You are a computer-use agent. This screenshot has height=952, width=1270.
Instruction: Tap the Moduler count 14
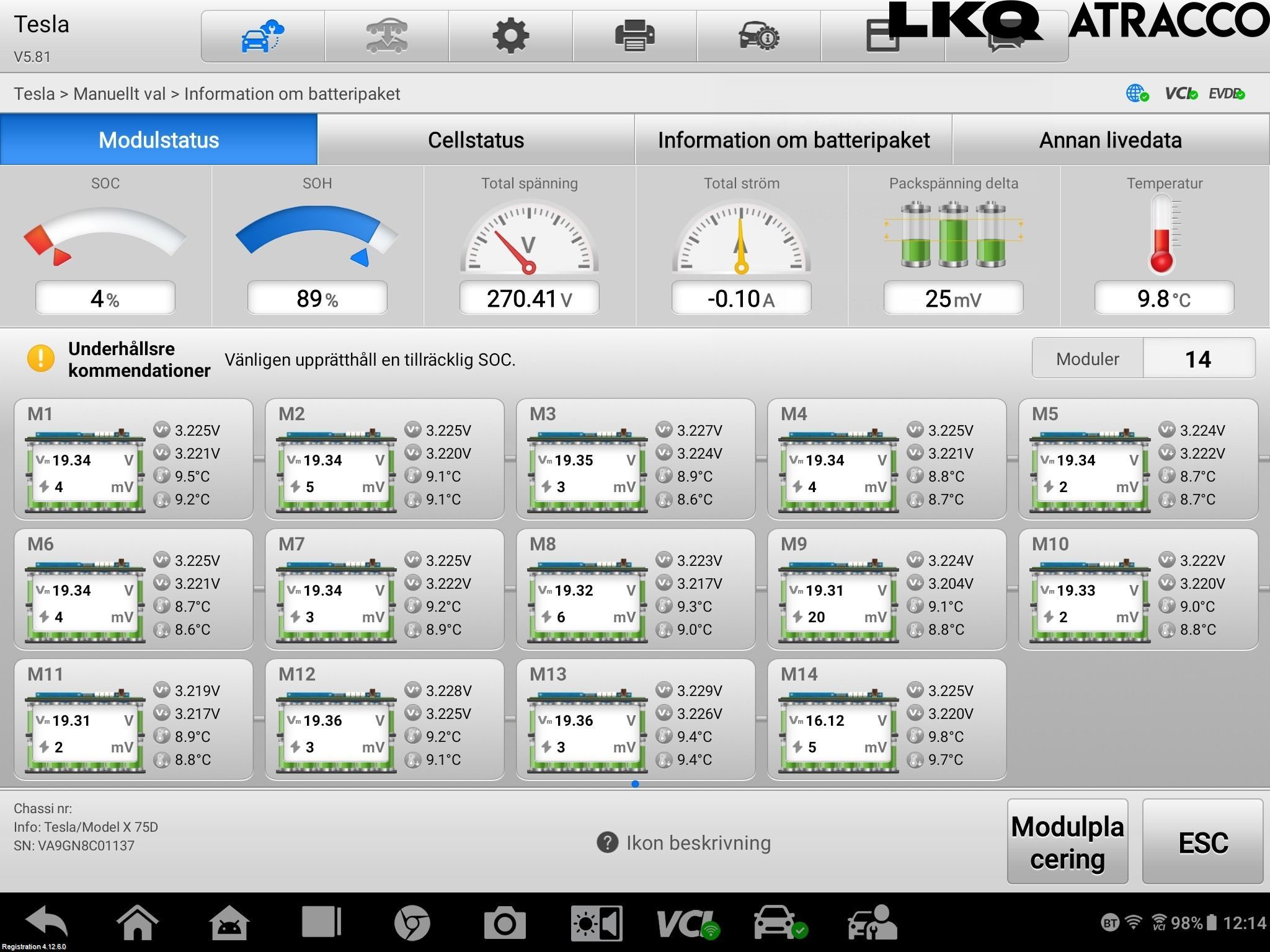(x=1199, y=359)
